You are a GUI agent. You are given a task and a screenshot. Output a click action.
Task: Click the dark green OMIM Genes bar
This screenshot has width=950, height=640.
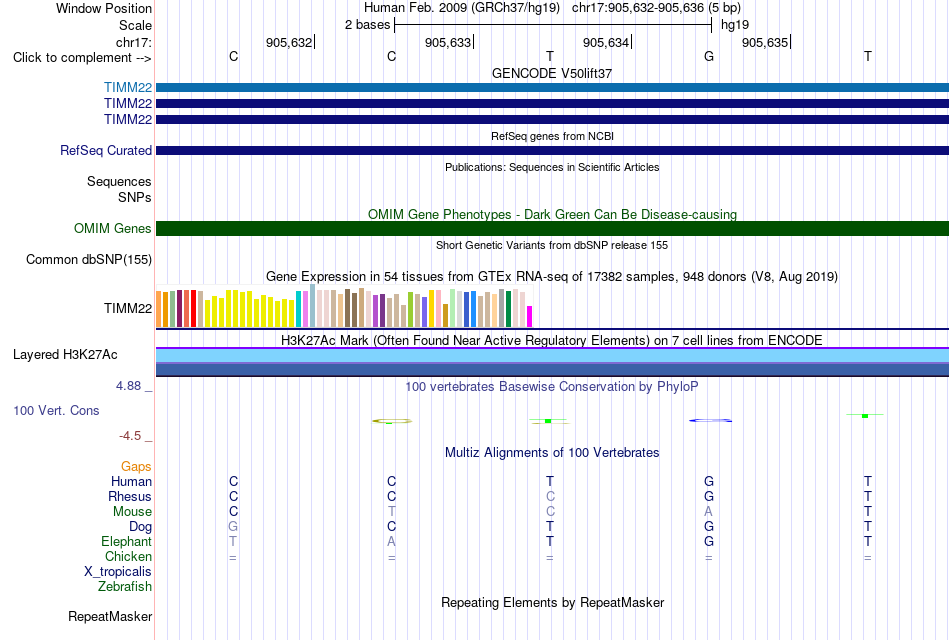tap(552, 228)
